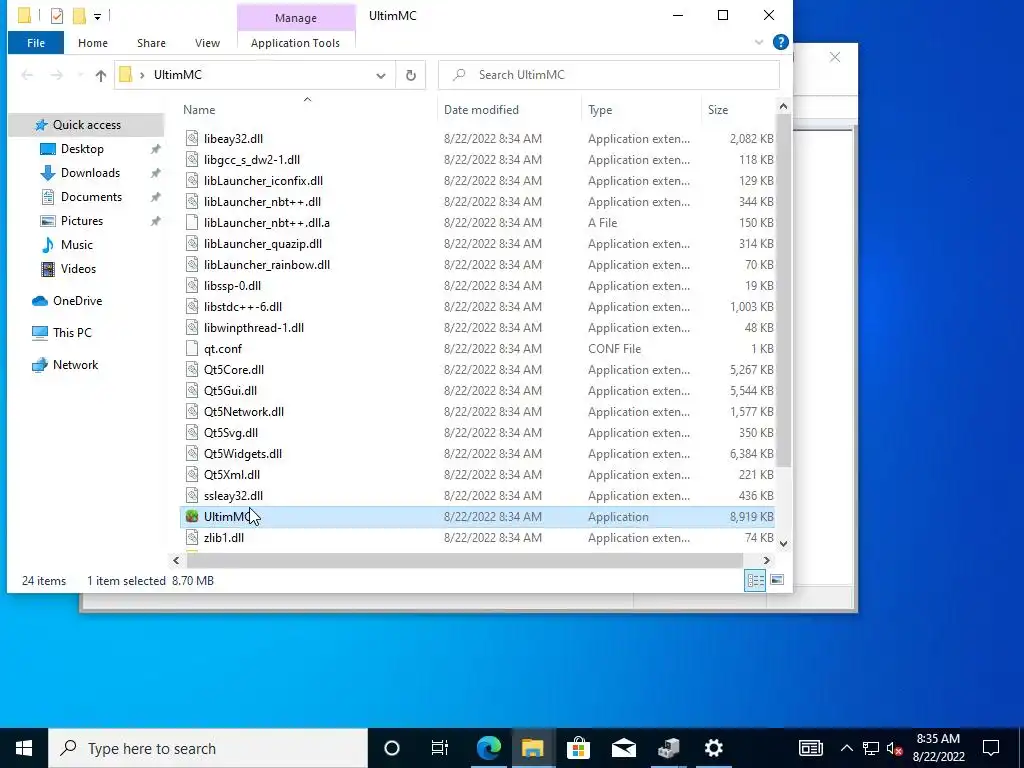Viewport: 1024px width, 768px height.
Task: Open Network in navigation pane
Action: click(x=75, y=365)
